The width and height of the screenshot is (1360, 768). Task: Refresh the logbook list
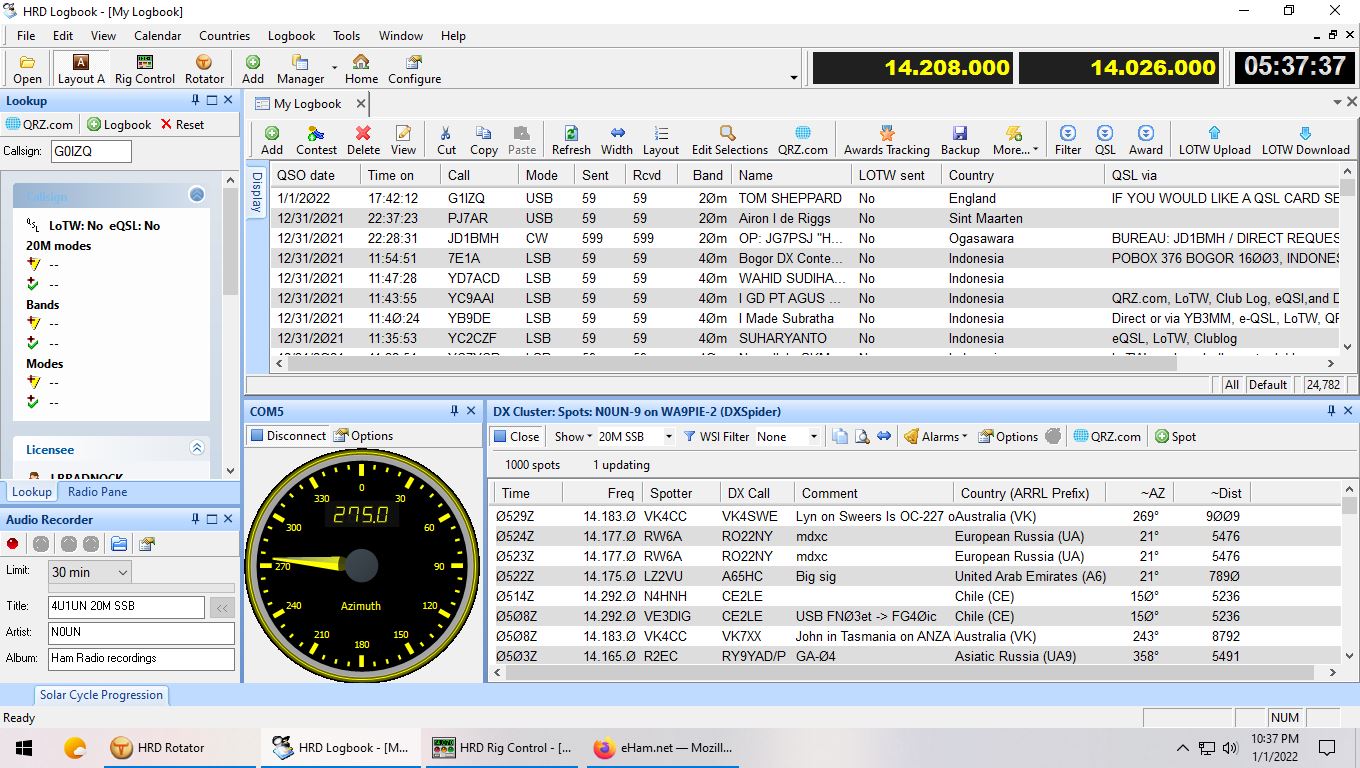[571, 140]
